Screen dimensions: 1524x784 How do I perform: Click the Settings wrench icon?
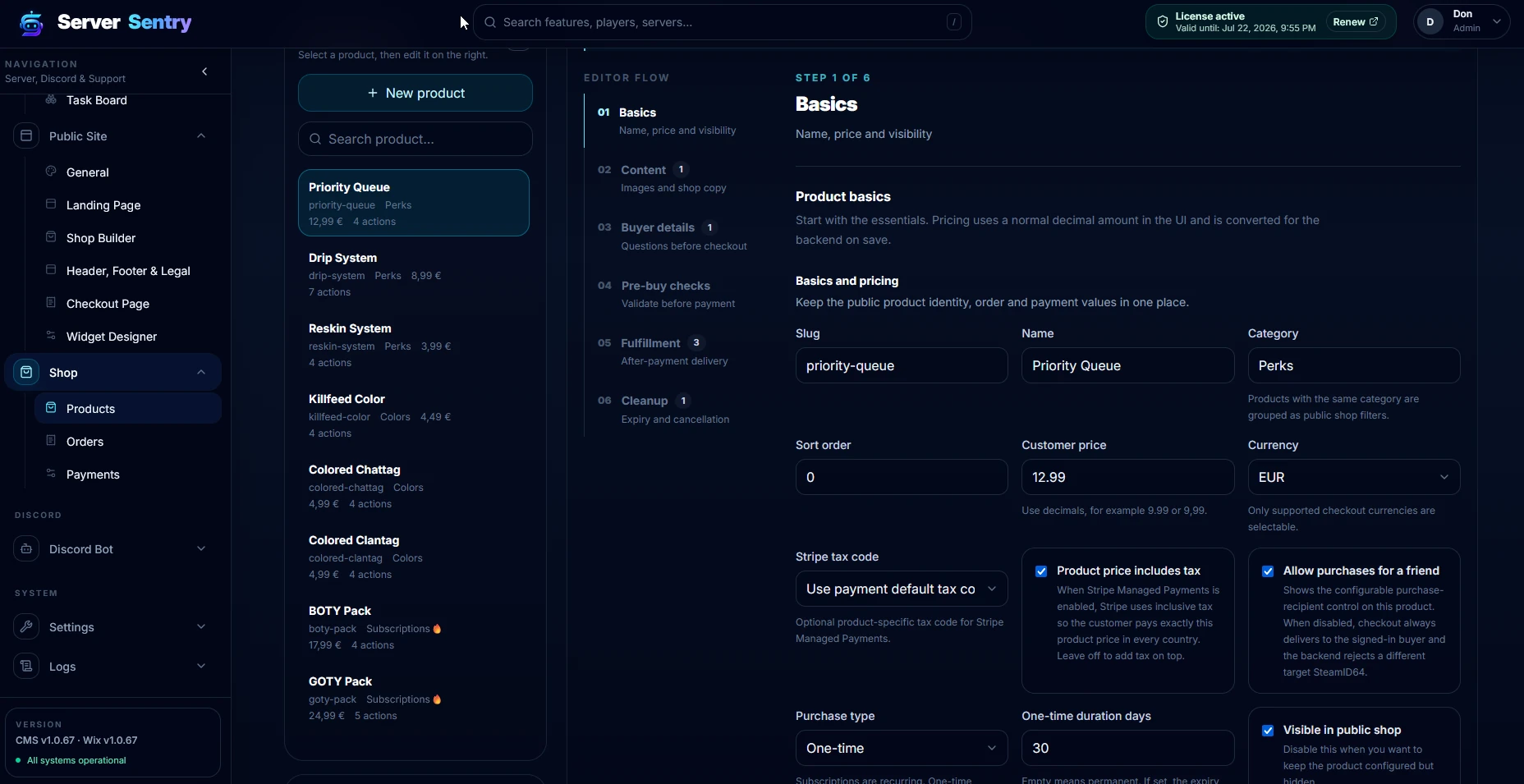26,626
